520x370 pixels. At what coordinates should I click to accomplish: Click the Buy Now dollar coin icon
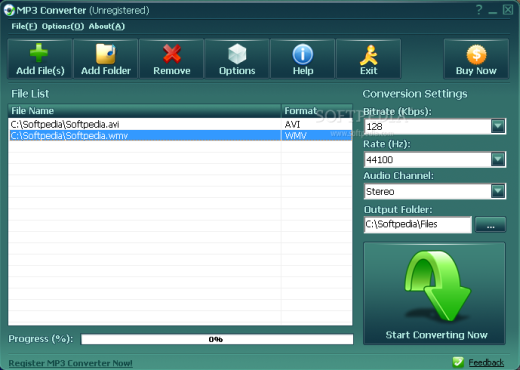click(476, 54)
